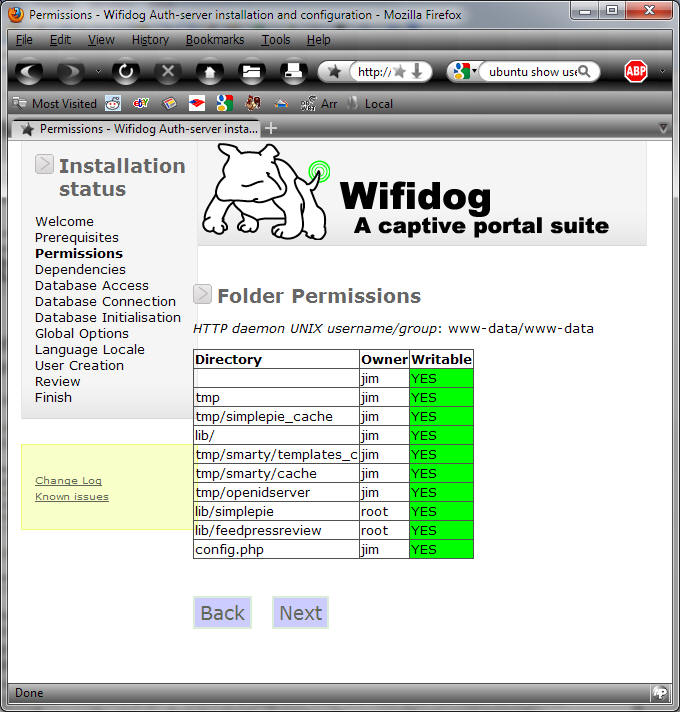
Task: Click Dependencies in the sidebar
Action: click(x=80, y=270)
